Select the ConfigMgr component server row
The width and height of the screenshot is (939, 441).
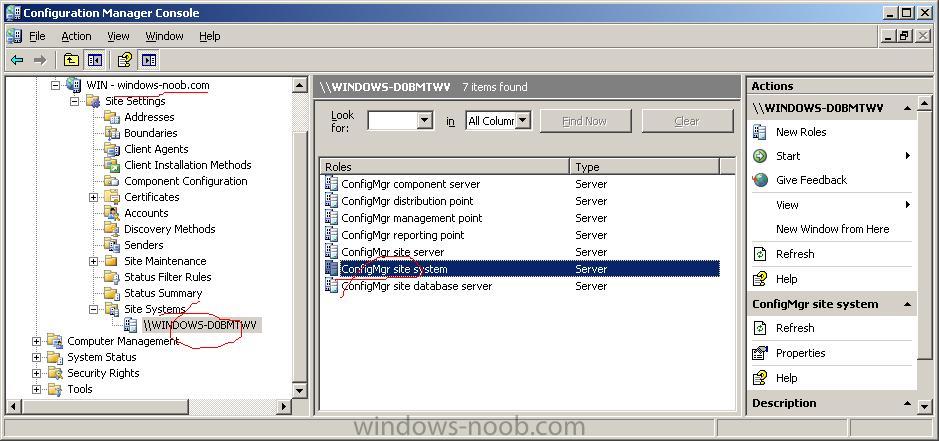coord(520,184)
